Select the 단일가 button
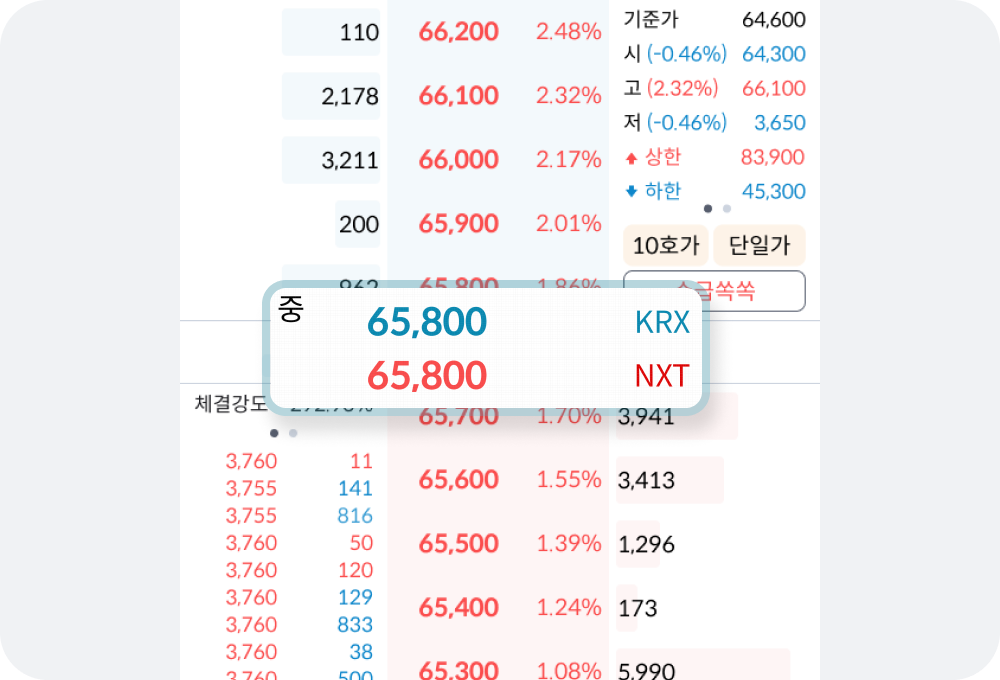The height and width of the screenshot is (680, 1000). coord(759,245)
